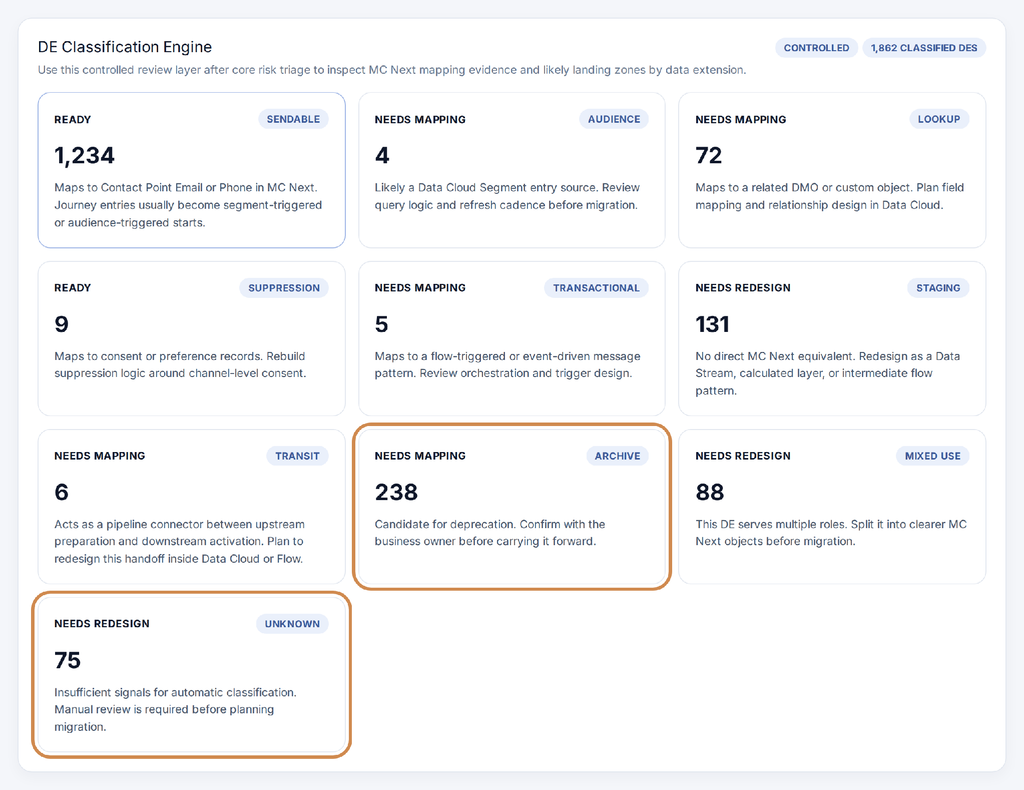This screenshot has width=1024, height=790.
Task: Select the AUDIENCE tag
Action: (x=614, y=119)
